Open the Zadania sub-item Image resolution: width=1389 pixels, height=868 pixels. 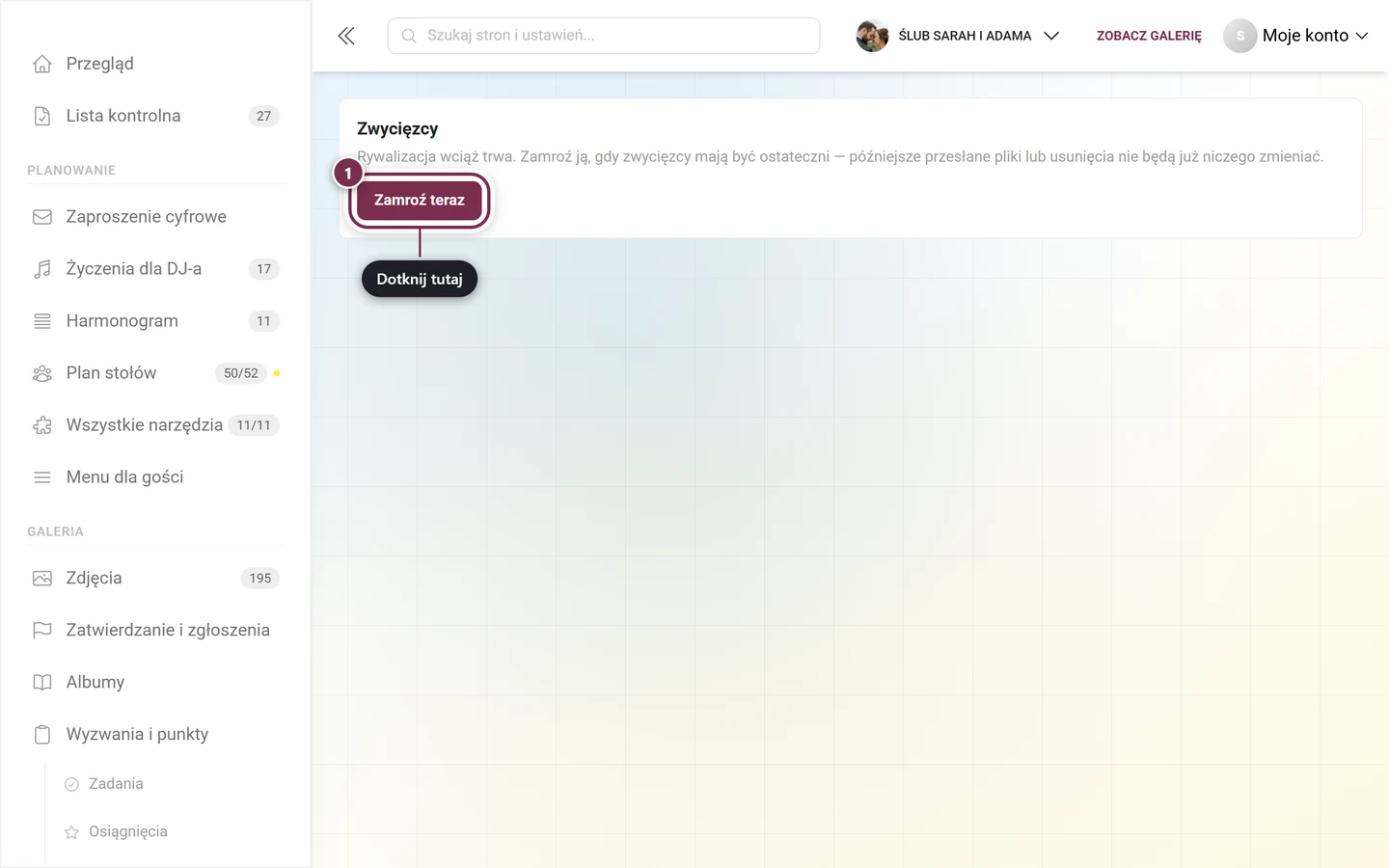point(116,784)
